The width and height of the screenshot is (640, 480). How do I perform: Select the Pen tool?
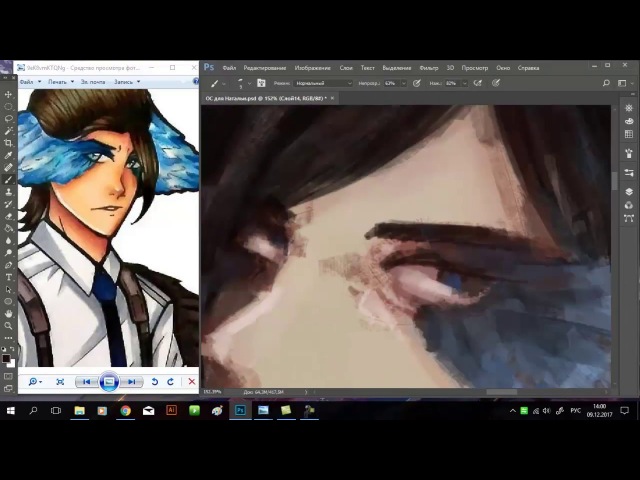coord(8,265)
